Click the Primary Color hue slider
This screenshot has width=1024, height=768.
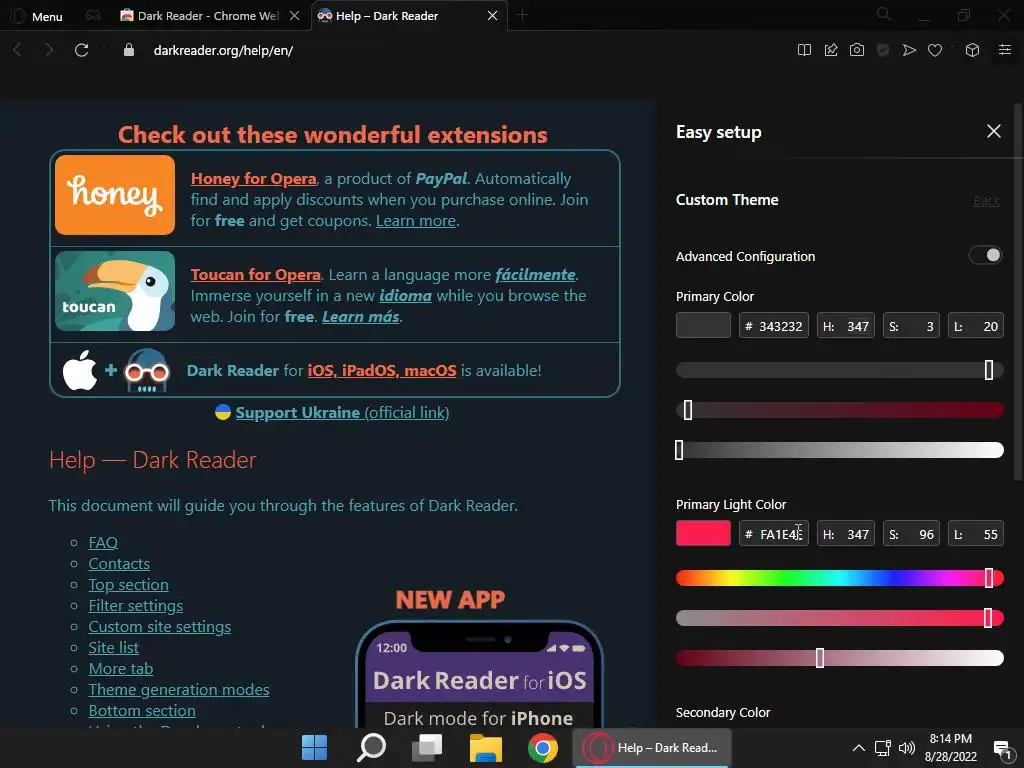(840, 370)
